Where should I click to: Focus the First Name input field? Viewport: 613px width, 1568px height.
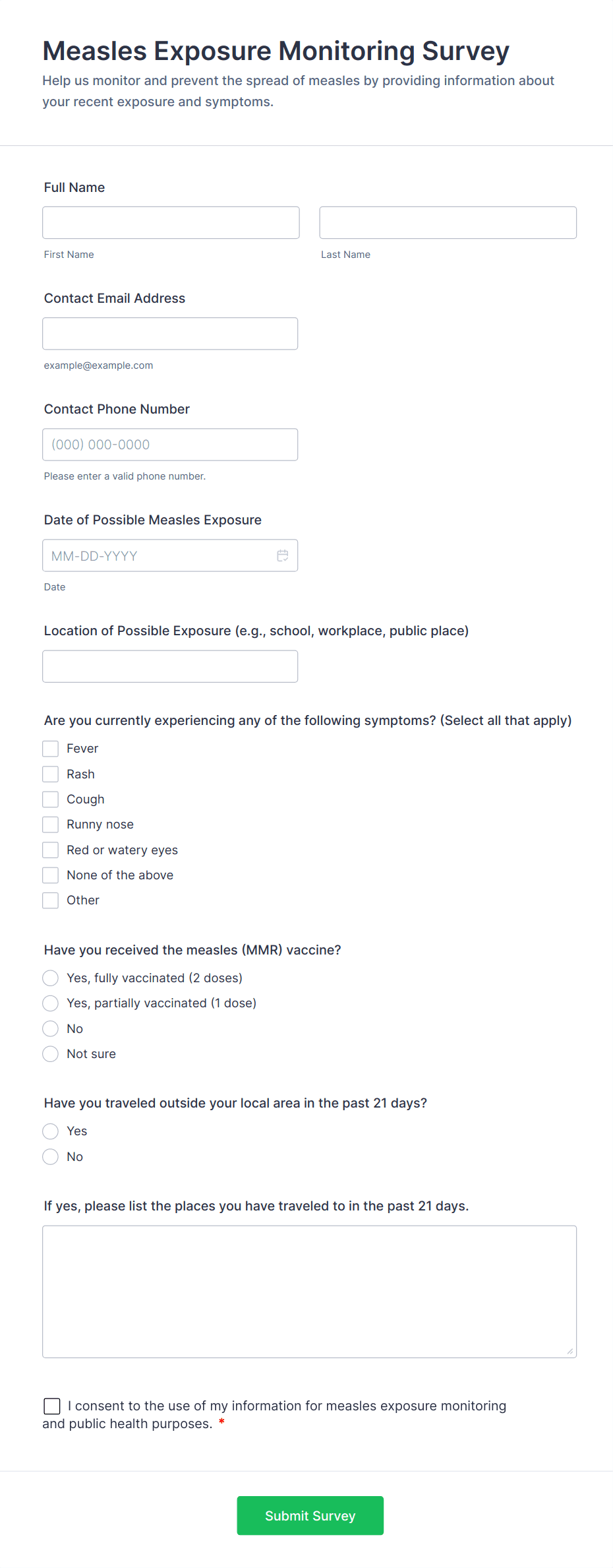coord(171,222)
